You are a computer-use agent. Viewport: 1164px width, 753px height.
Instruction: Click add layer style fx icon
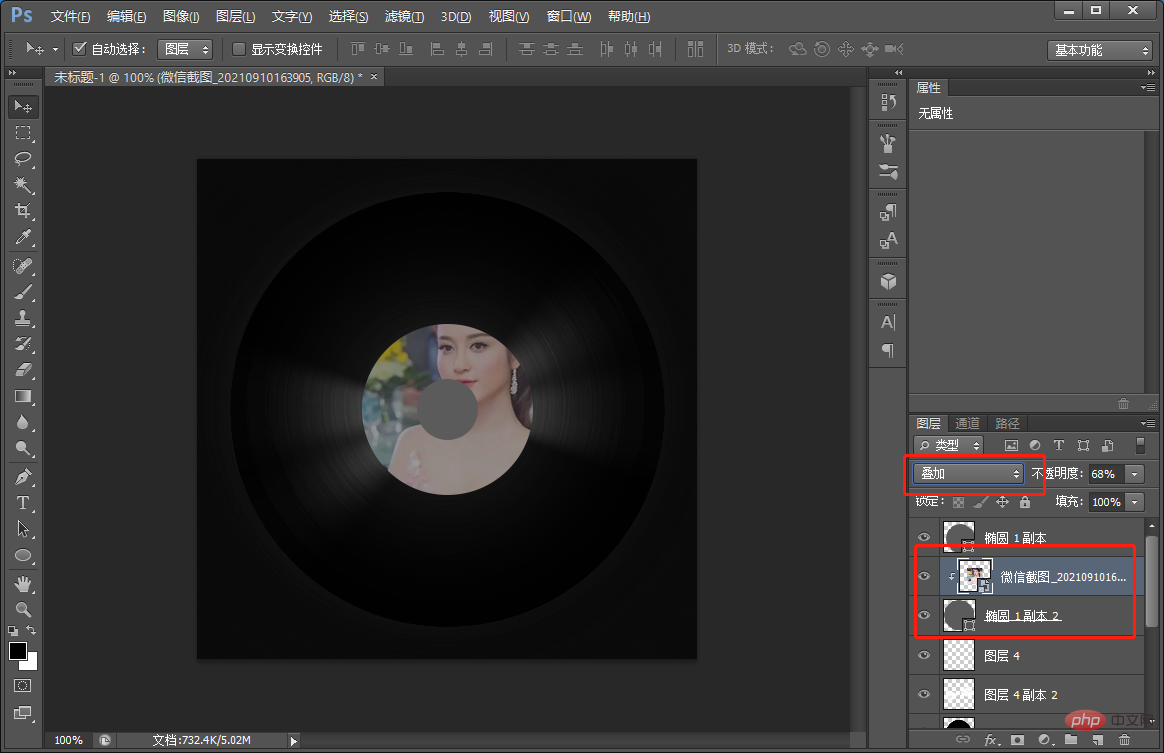click(990, 740)
